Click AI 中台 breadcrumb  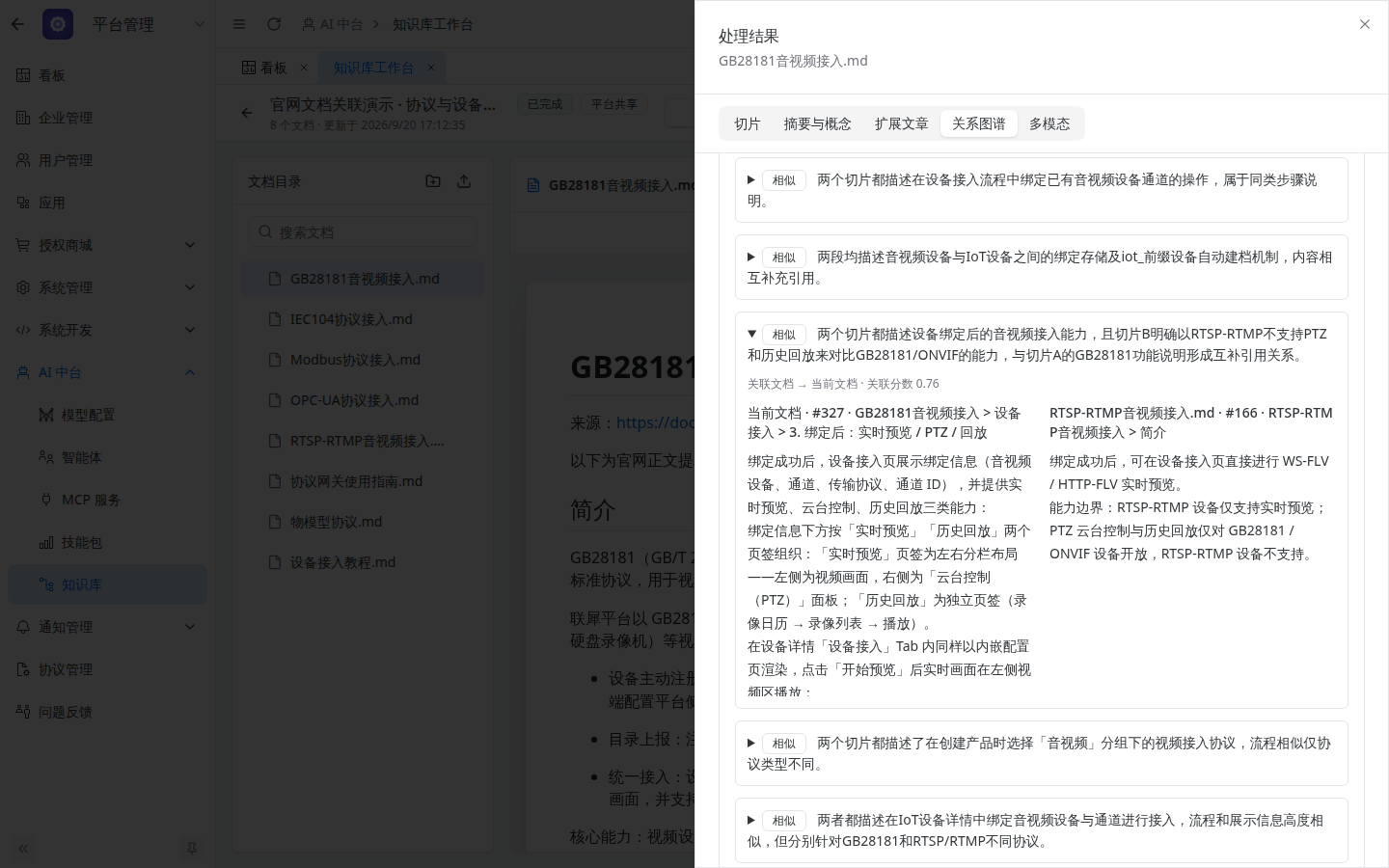tap(333, 24)
